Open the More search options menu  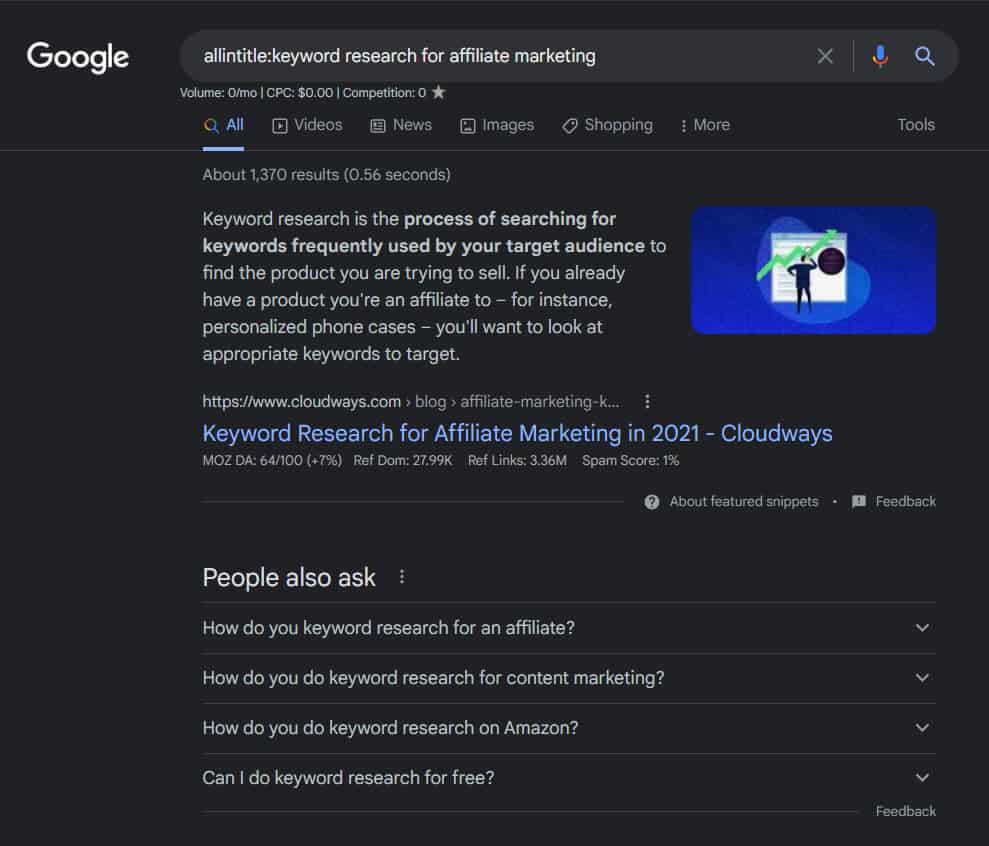(x=704, y=124)
